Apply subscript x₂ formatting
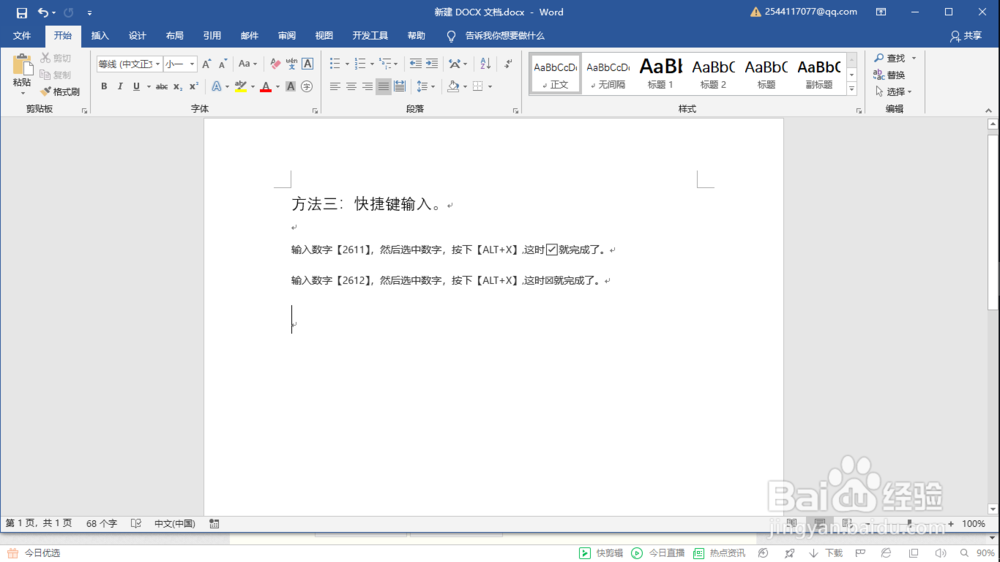The height and width of the screenshot is (562, 1000). pos(178,86)
